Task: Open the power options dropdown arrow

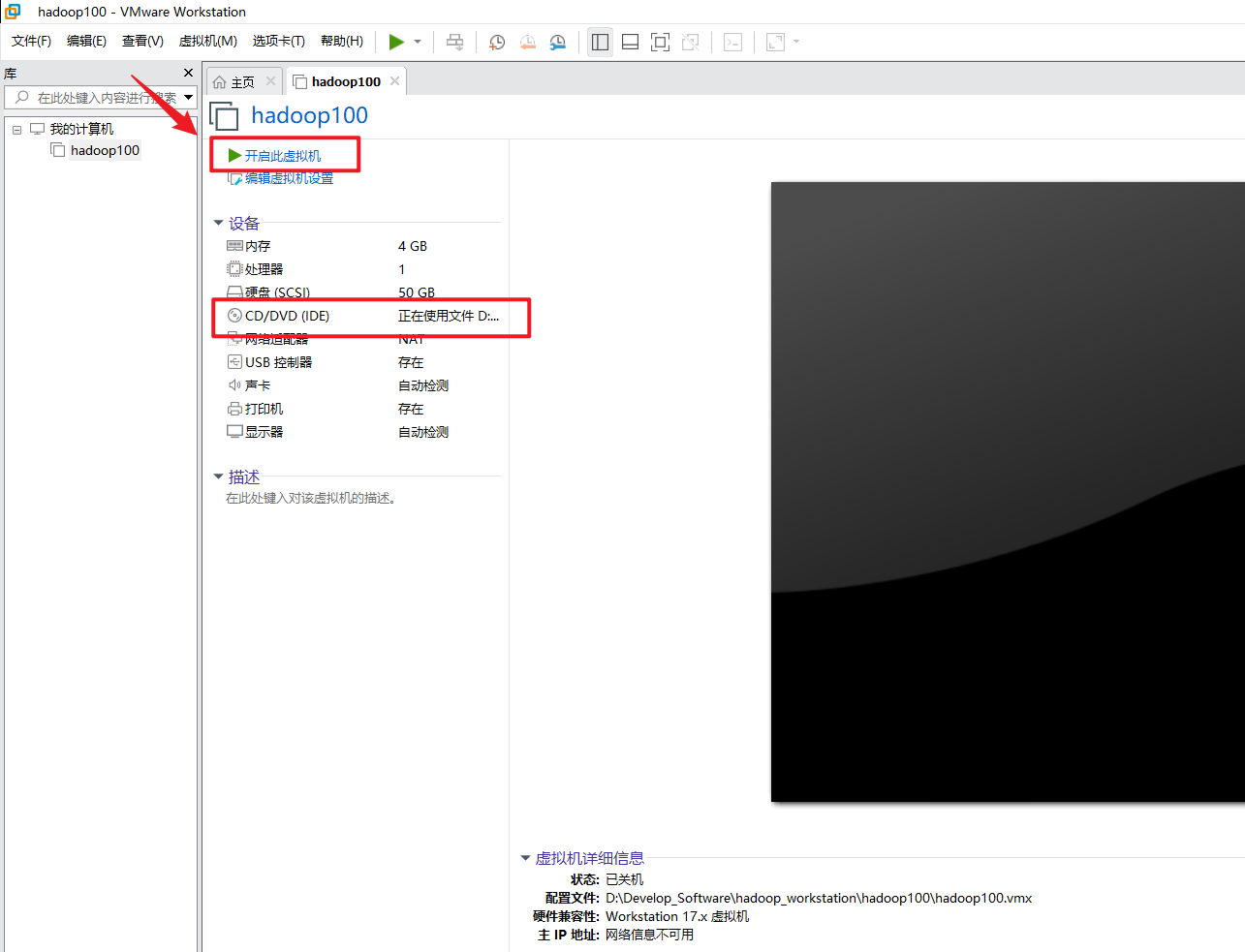Action: (418, 42)
